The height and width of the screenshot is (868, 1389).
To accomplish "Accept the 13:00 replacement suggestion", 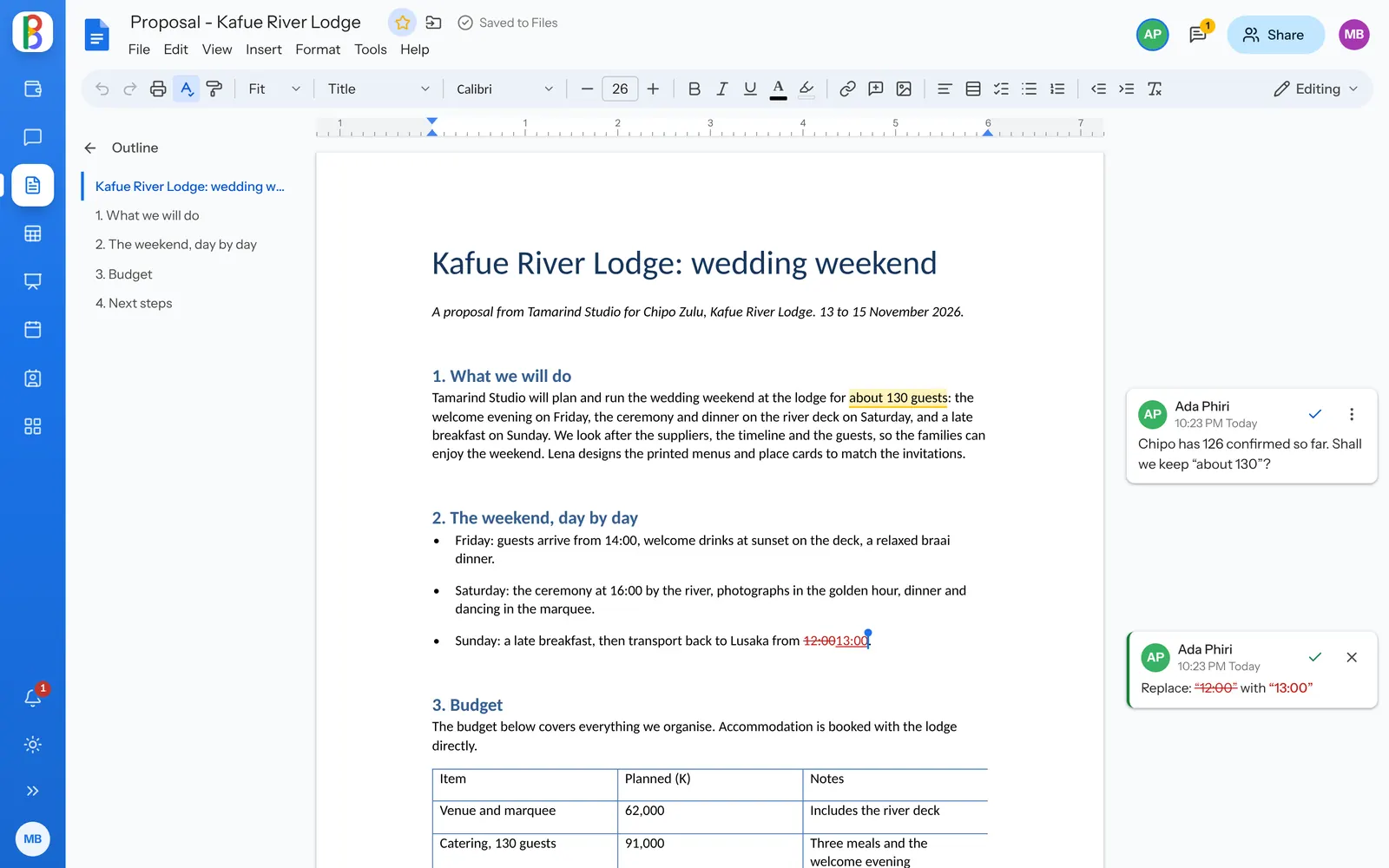I will pos(1315,657).
